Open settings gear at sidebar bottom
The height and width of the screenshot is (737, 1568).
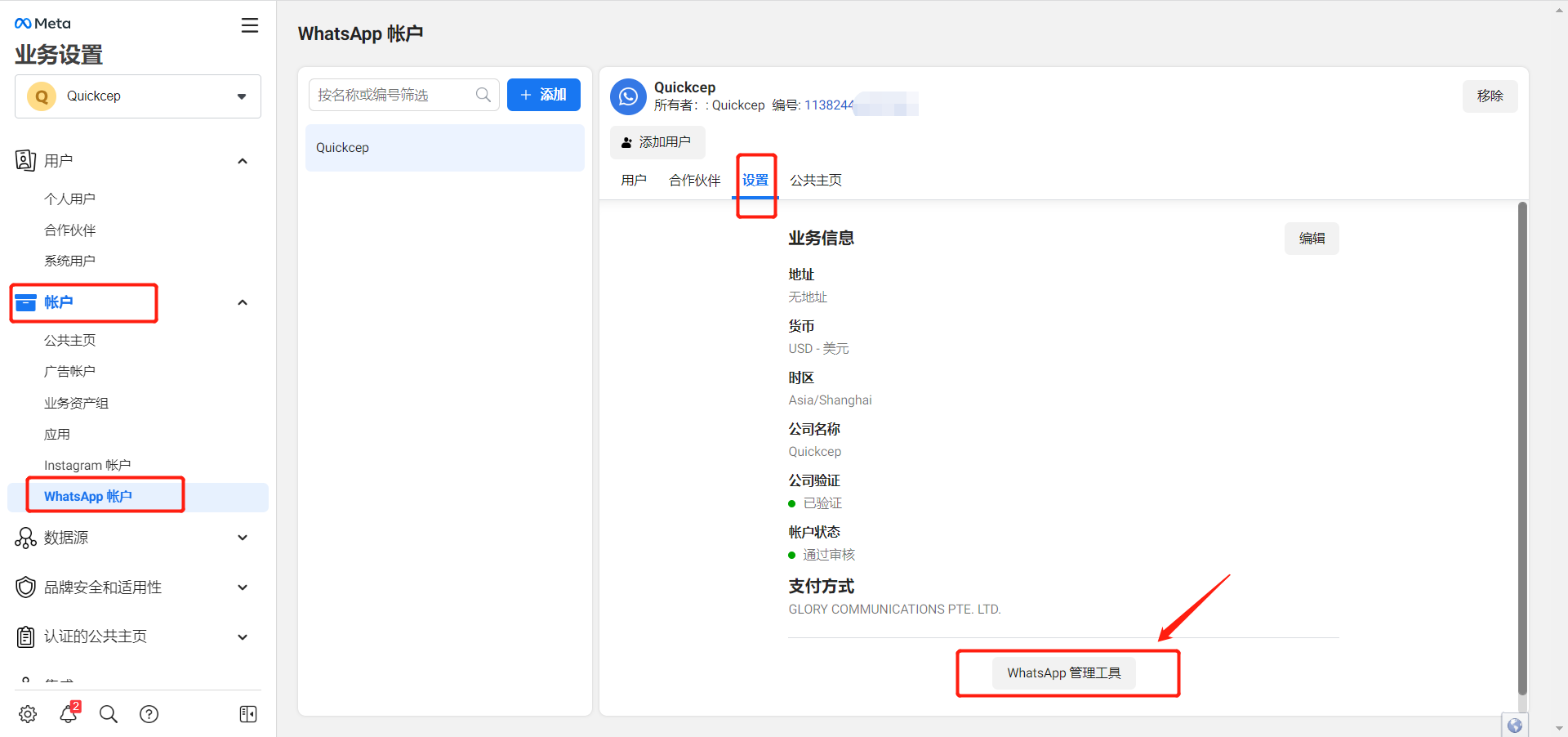click(28, 714)
